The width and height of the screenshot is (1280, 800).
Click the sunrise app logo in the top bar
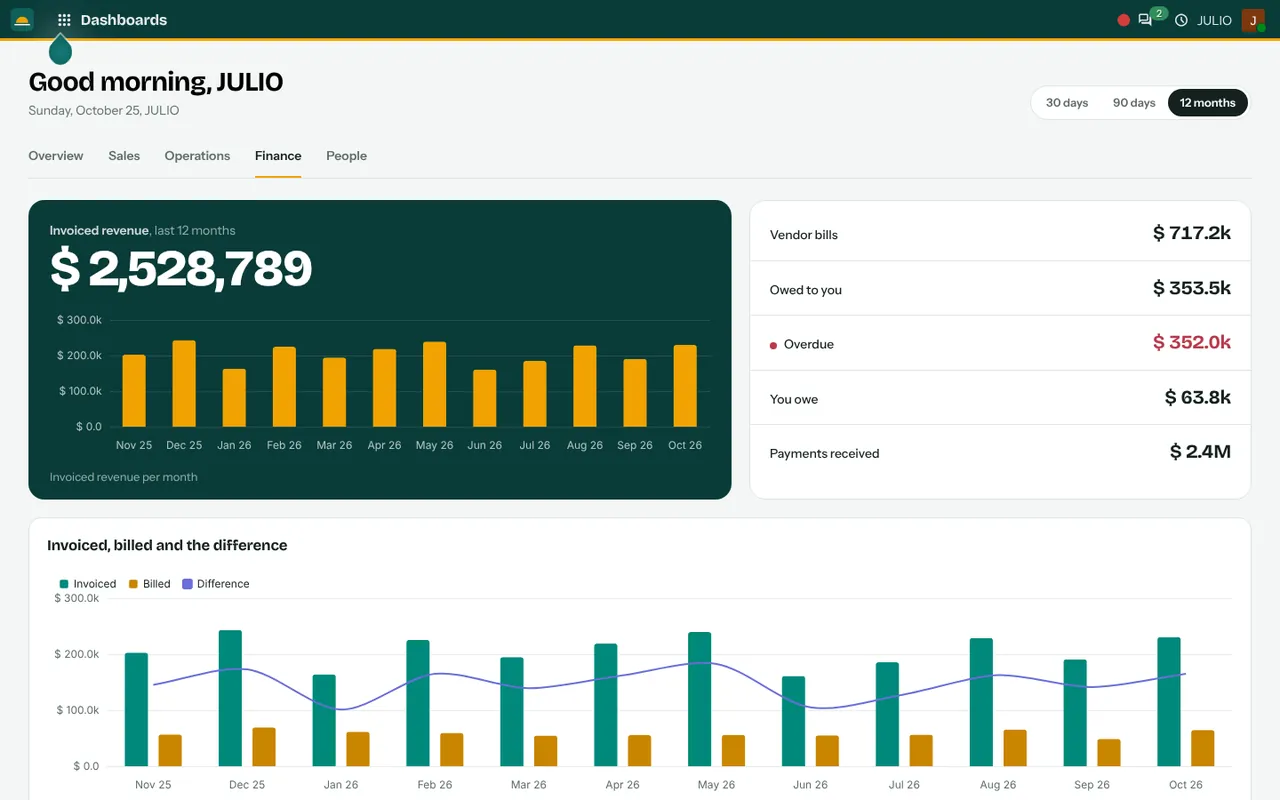pyautogui.click(x=22, y=20)
